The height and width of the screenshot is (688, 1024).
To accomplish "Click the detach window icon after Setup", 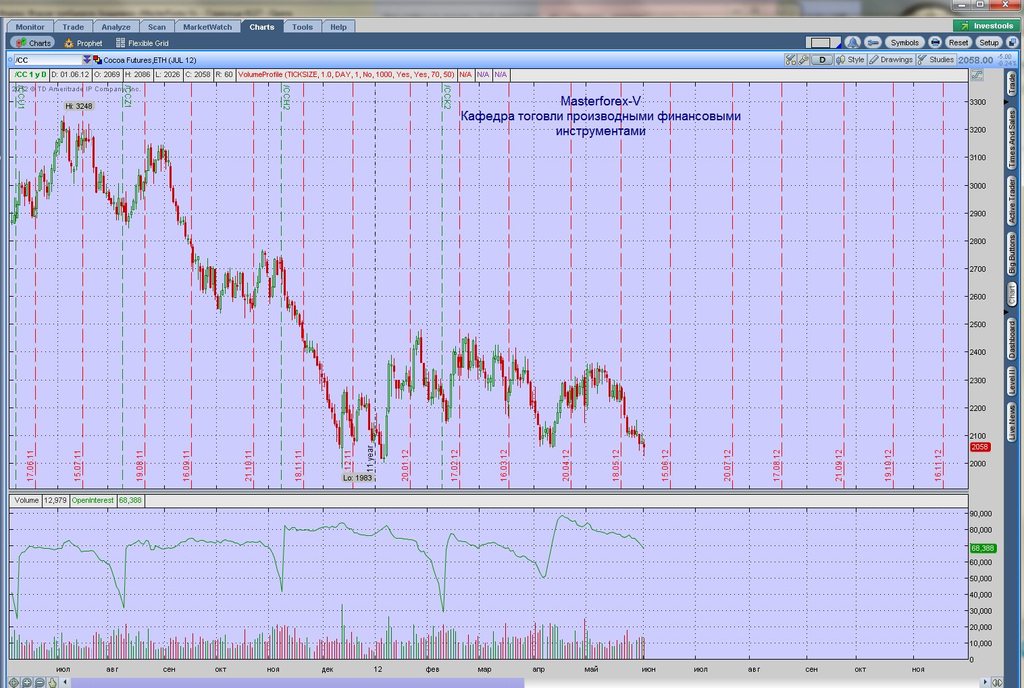I will pos(1012,42).
